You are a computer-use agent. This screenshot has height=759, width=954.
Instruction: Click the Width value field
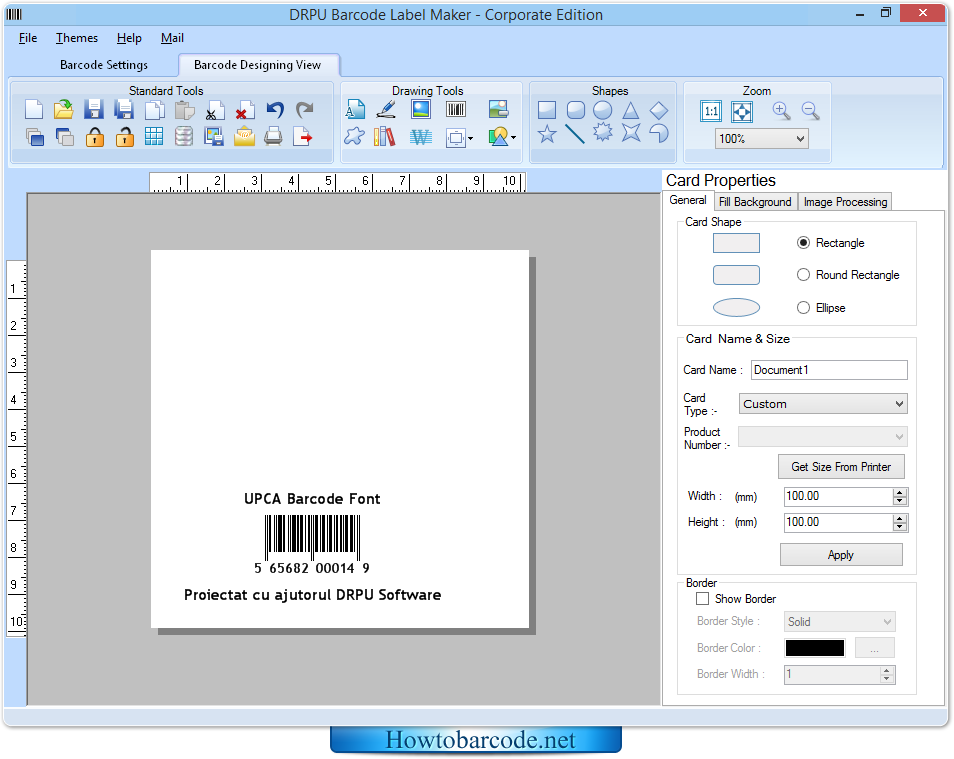pos(838,497)
